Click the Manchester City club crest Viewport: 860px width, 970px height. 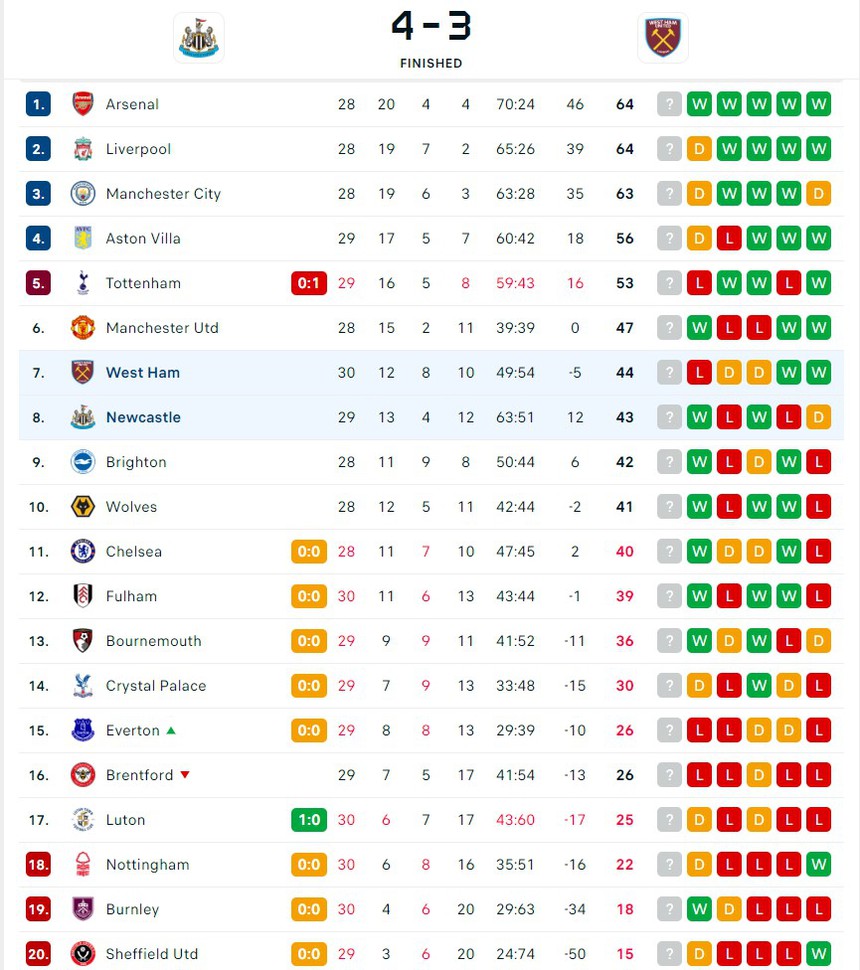[82, 194]
